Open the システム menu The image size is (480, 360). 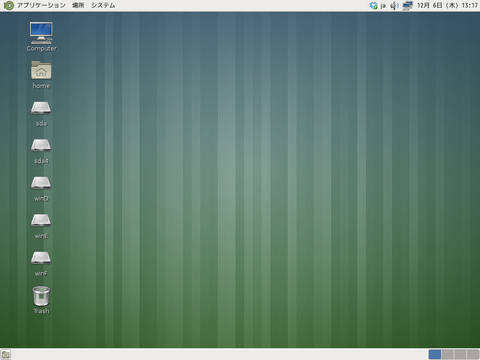coord(103,5)
